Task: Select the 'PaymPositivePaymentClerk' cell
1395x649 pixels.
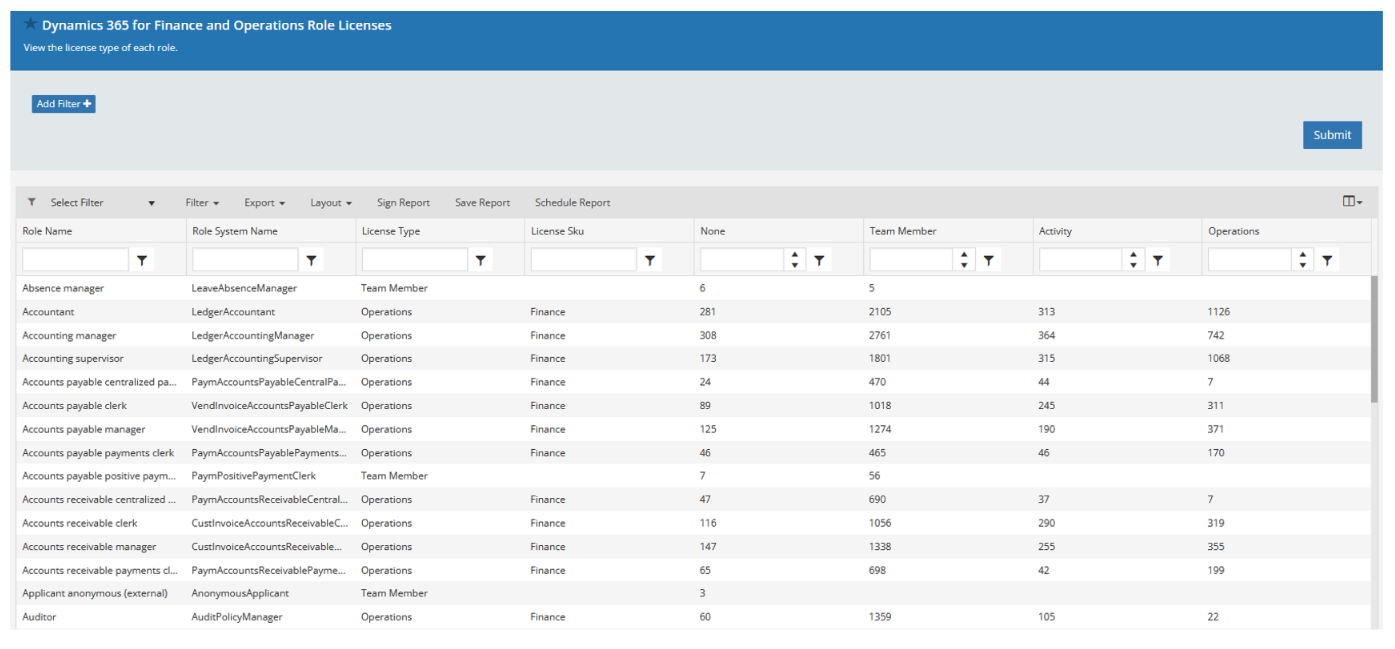Action: (x=254, y=476)
